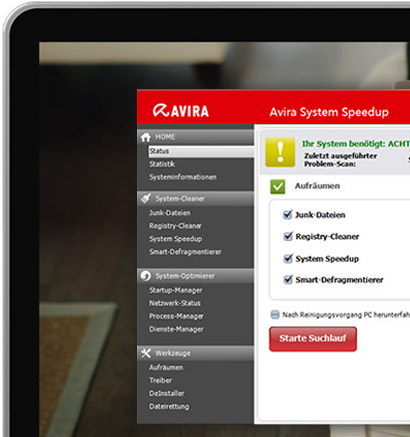Open Dateirettung in the sidebar

tap(169, 407)
